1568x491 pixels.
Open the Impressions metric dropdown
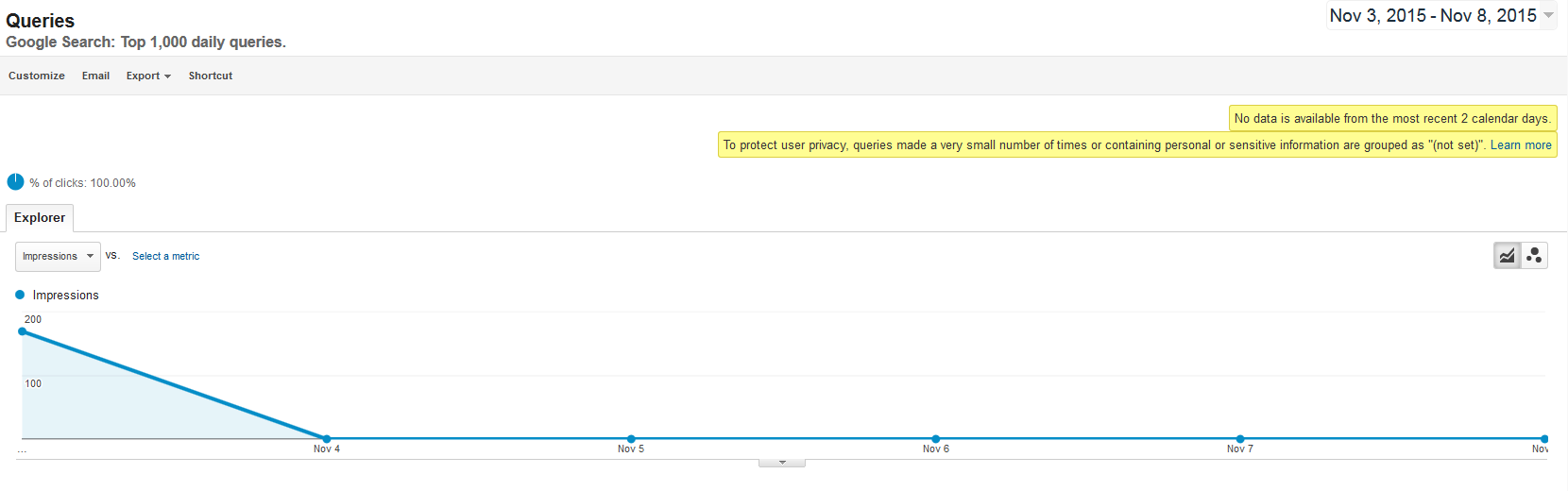pyautogui.click(x=58, y=256)
